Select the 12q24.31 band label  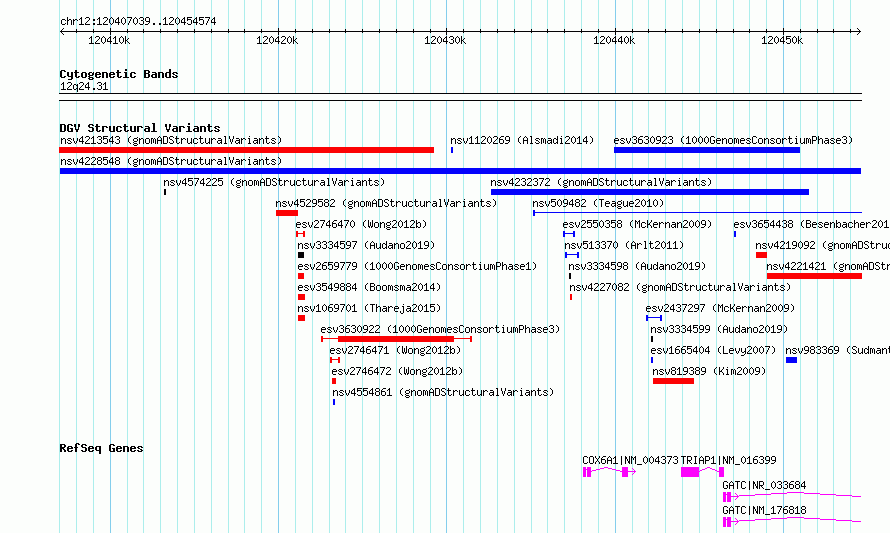pos(84,86)
